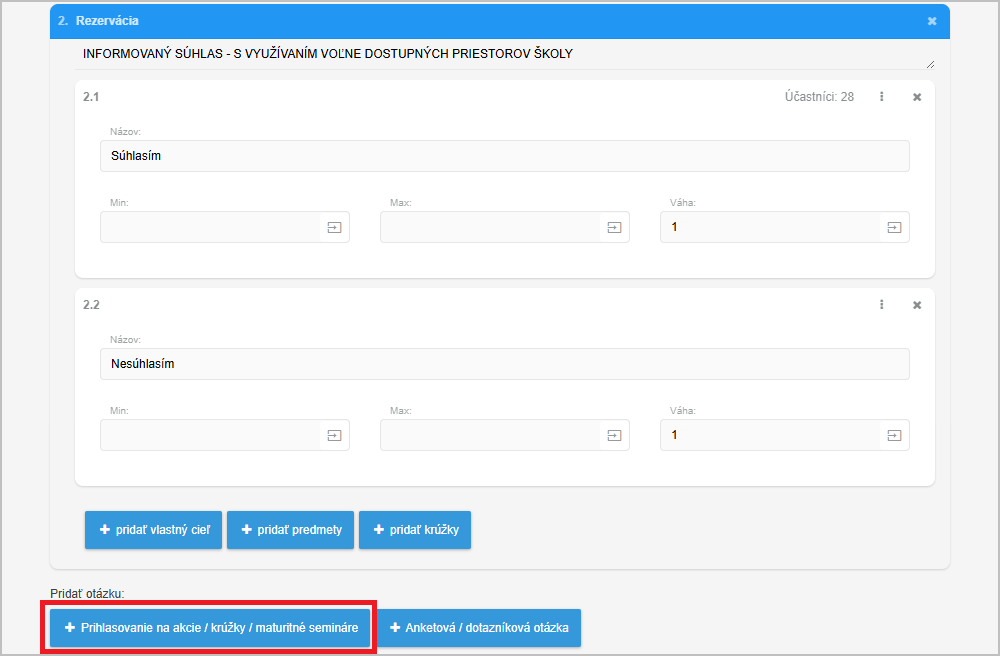Click the arrow icon in Max field of 2.1
Image resolution: width=1000 pixels, height=656 pixels.
tap(614, 227)
